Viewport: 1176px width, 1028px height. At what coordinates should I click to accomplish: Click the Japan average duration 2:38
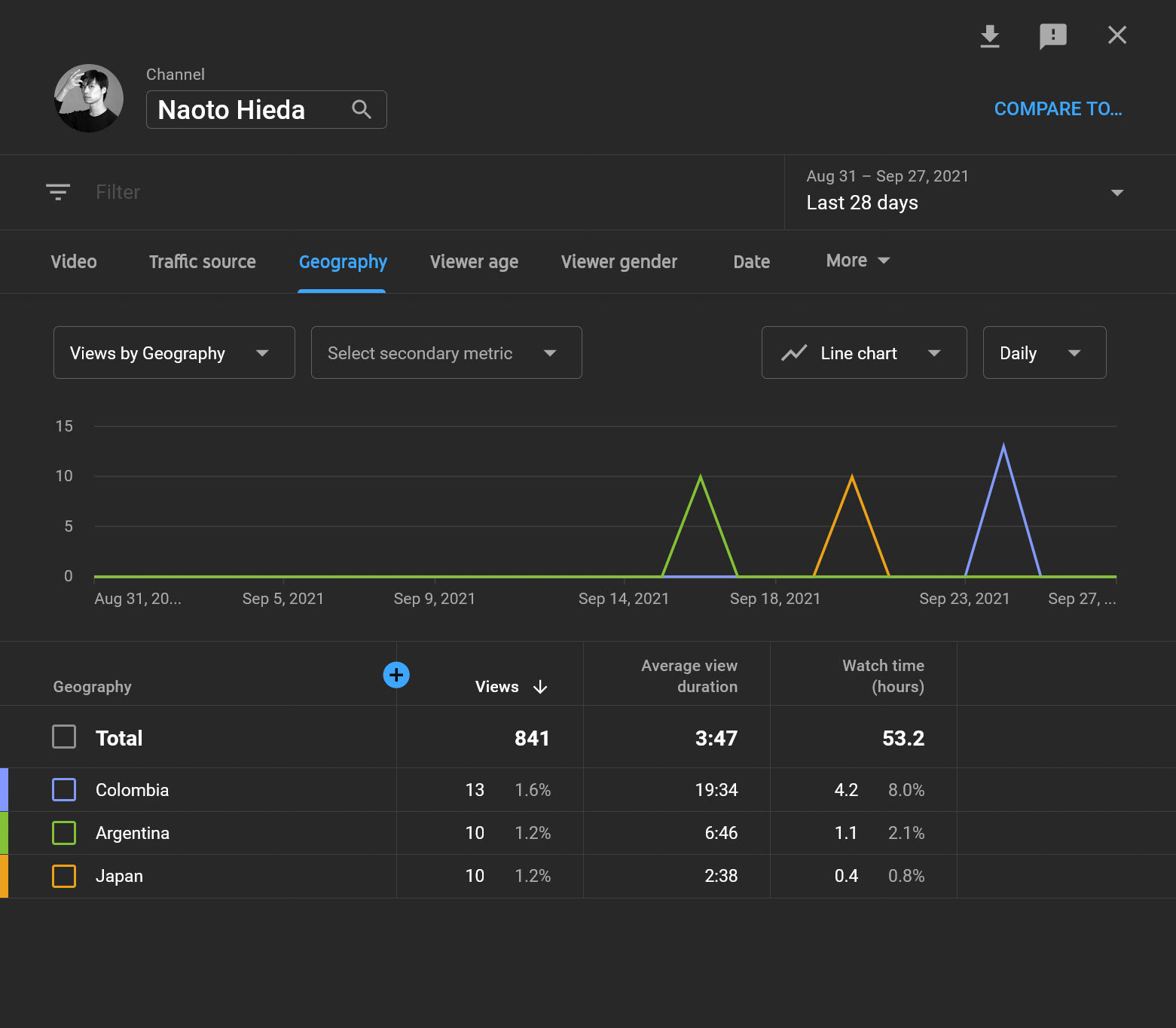click(x=721, y=876)
